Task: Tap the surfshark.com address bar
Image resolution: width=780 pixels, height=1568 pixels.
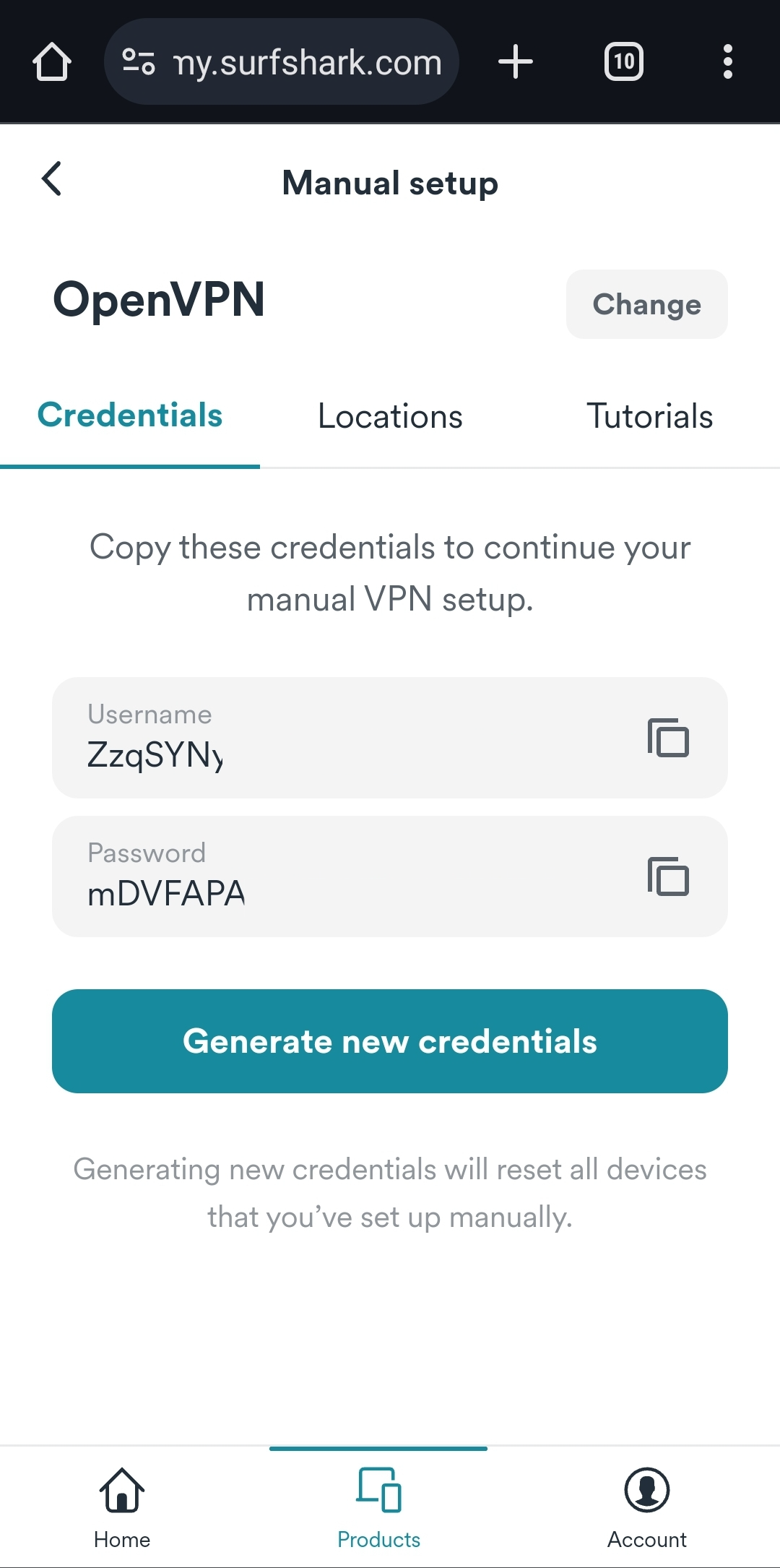Action: 307,63
